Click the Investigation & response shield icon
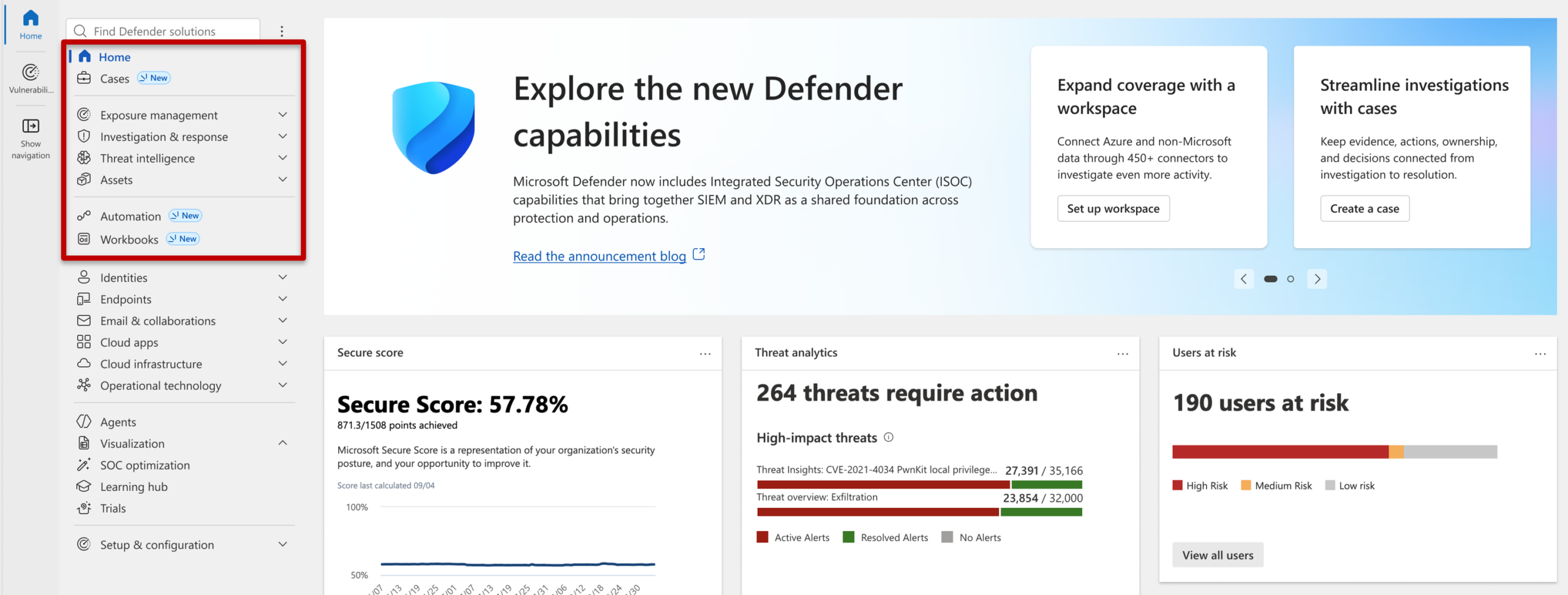1568x595 pixels. [84, 136]
